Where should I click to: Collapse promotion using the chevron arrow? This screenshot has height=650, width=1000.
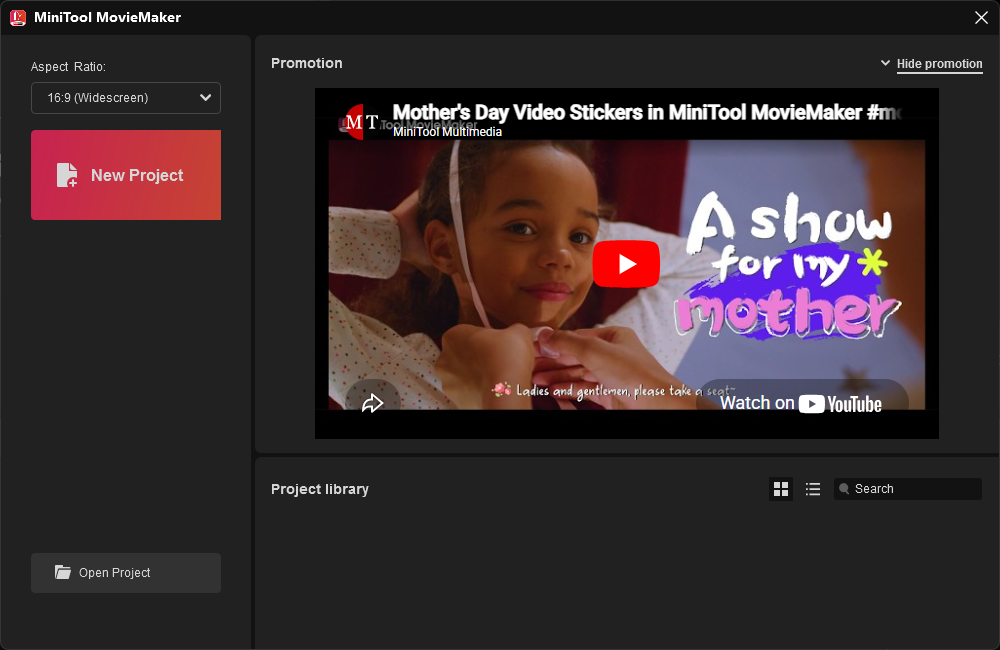[x=885, y=64]
